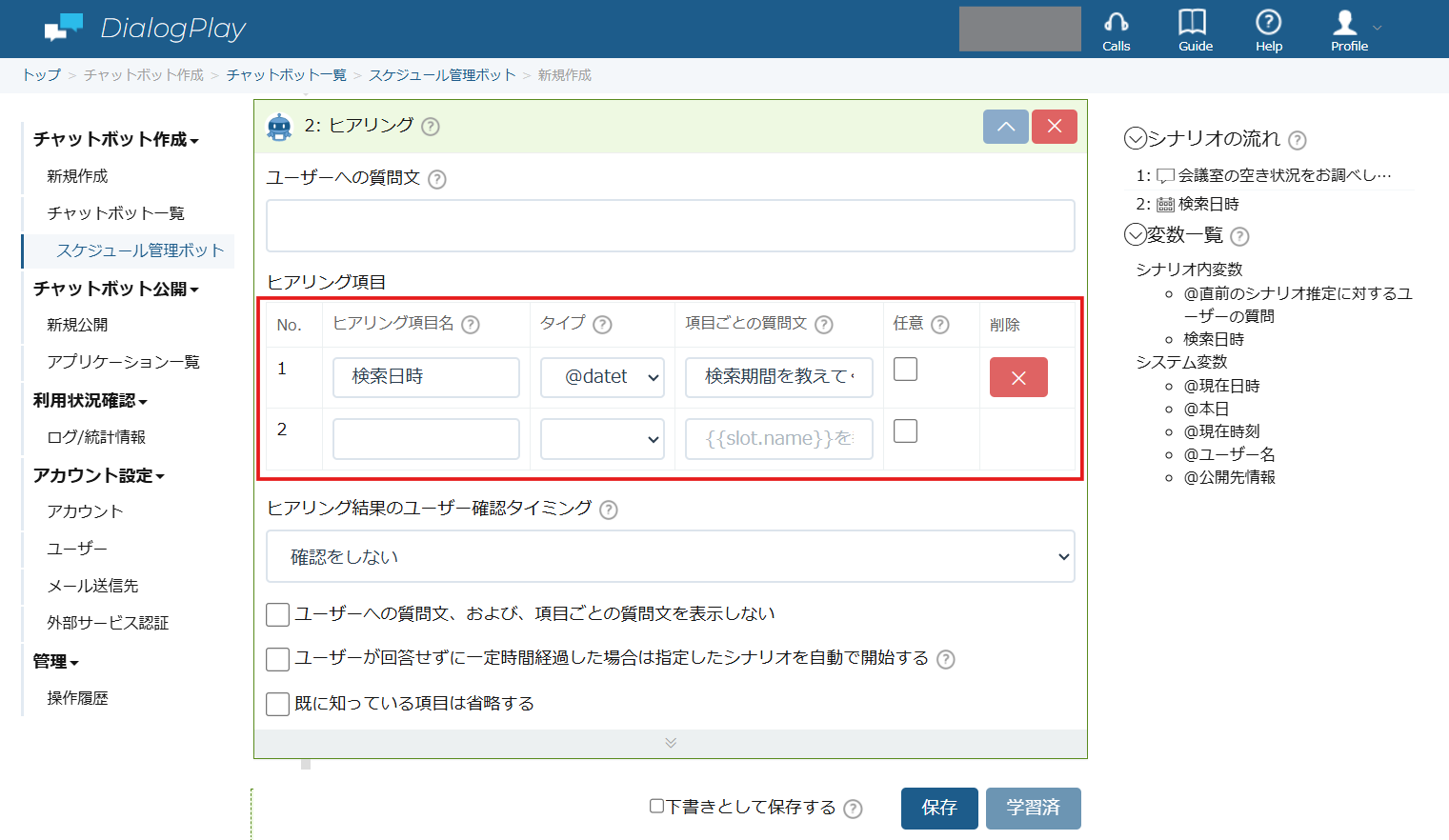Screen dimensions: 1449x840
Task: Open ユーザー in sidebar
Action: click(77, 549)
